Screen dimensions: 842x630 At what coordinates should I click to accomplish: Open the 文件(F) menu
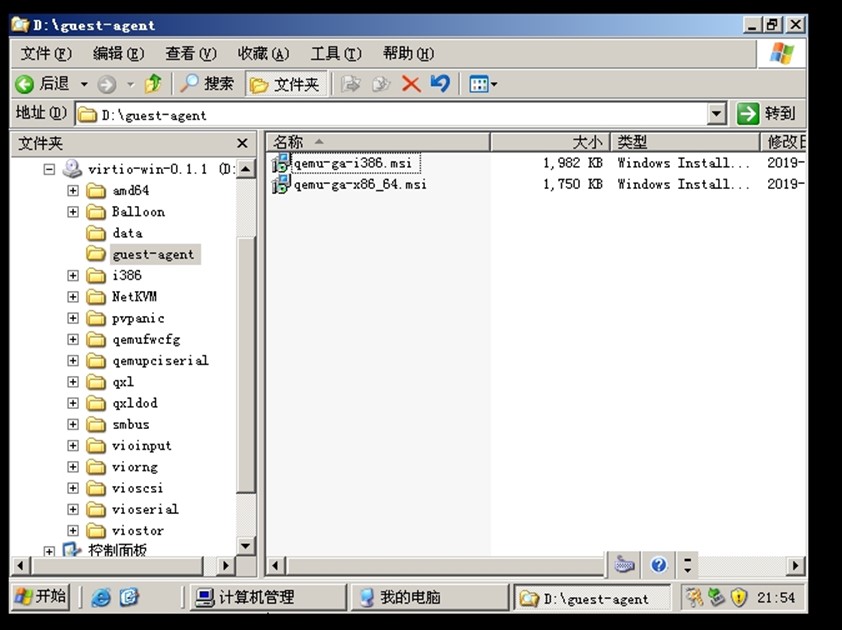tap(46, 54)
